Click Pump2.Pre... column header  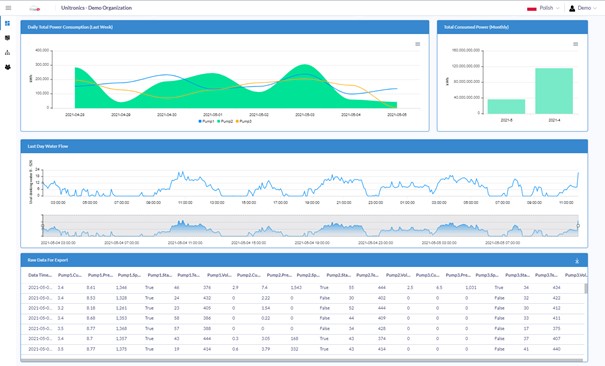tap(279, 275)
